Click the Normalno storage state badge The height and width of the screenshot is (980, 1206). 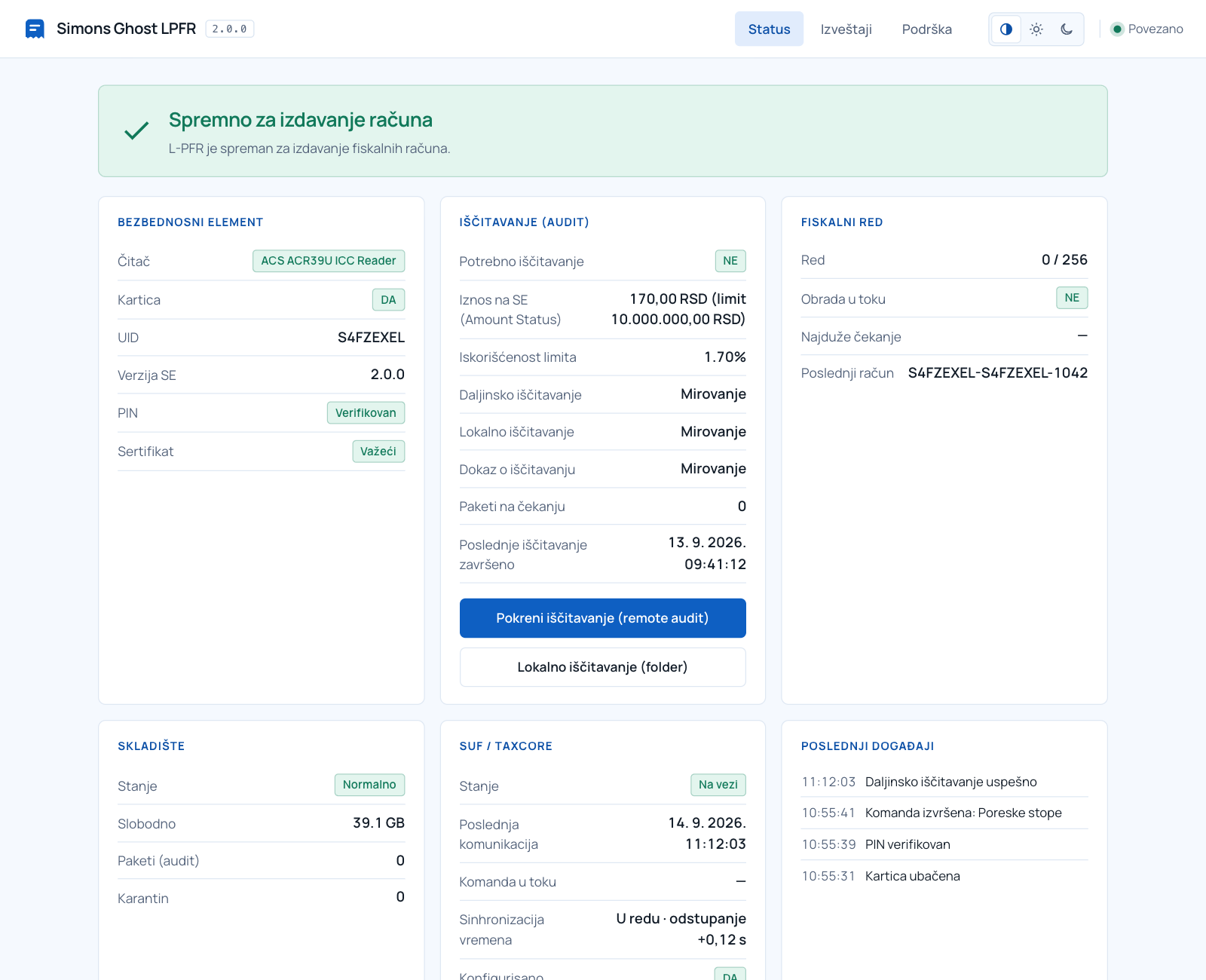point(369,785)
